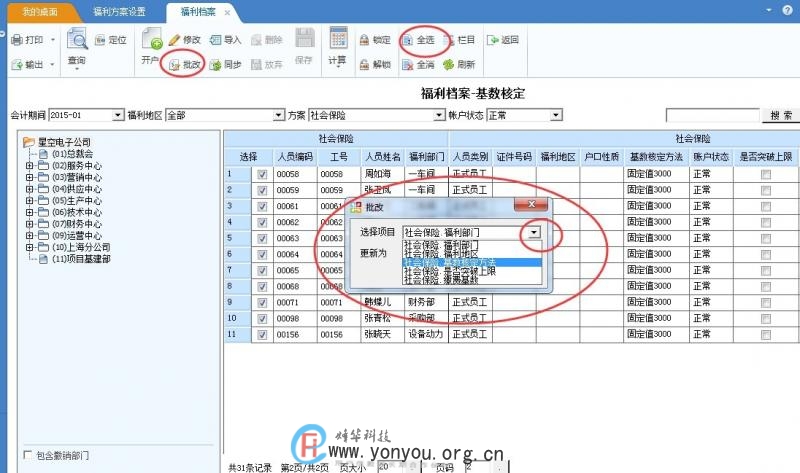Uncheck the selection box for row 00059
This screenshot has width=800, height=473.
coord(262,190)
